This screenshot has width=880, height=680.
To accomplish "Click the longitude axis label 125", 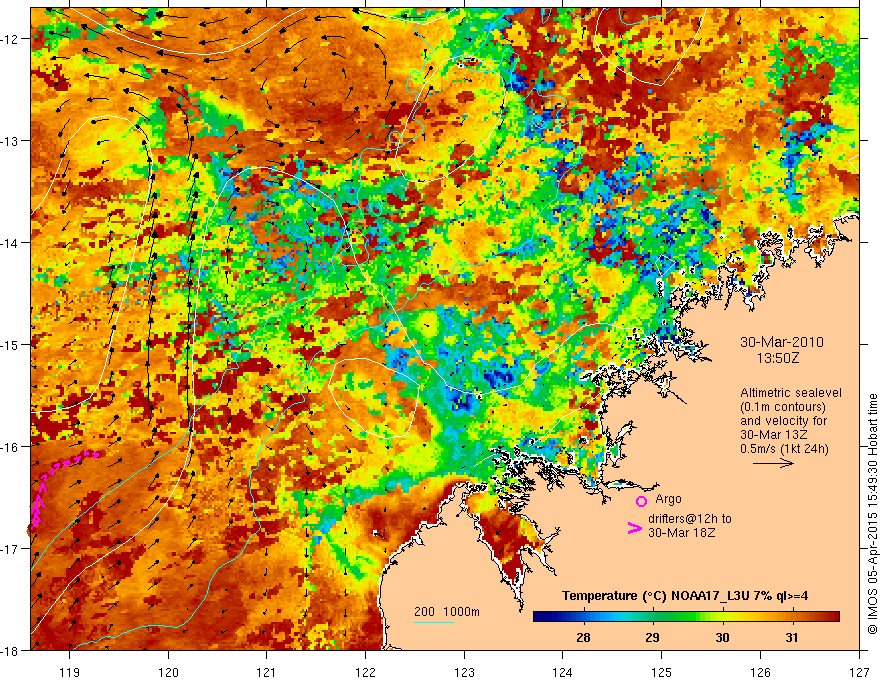I will (662, 672).
